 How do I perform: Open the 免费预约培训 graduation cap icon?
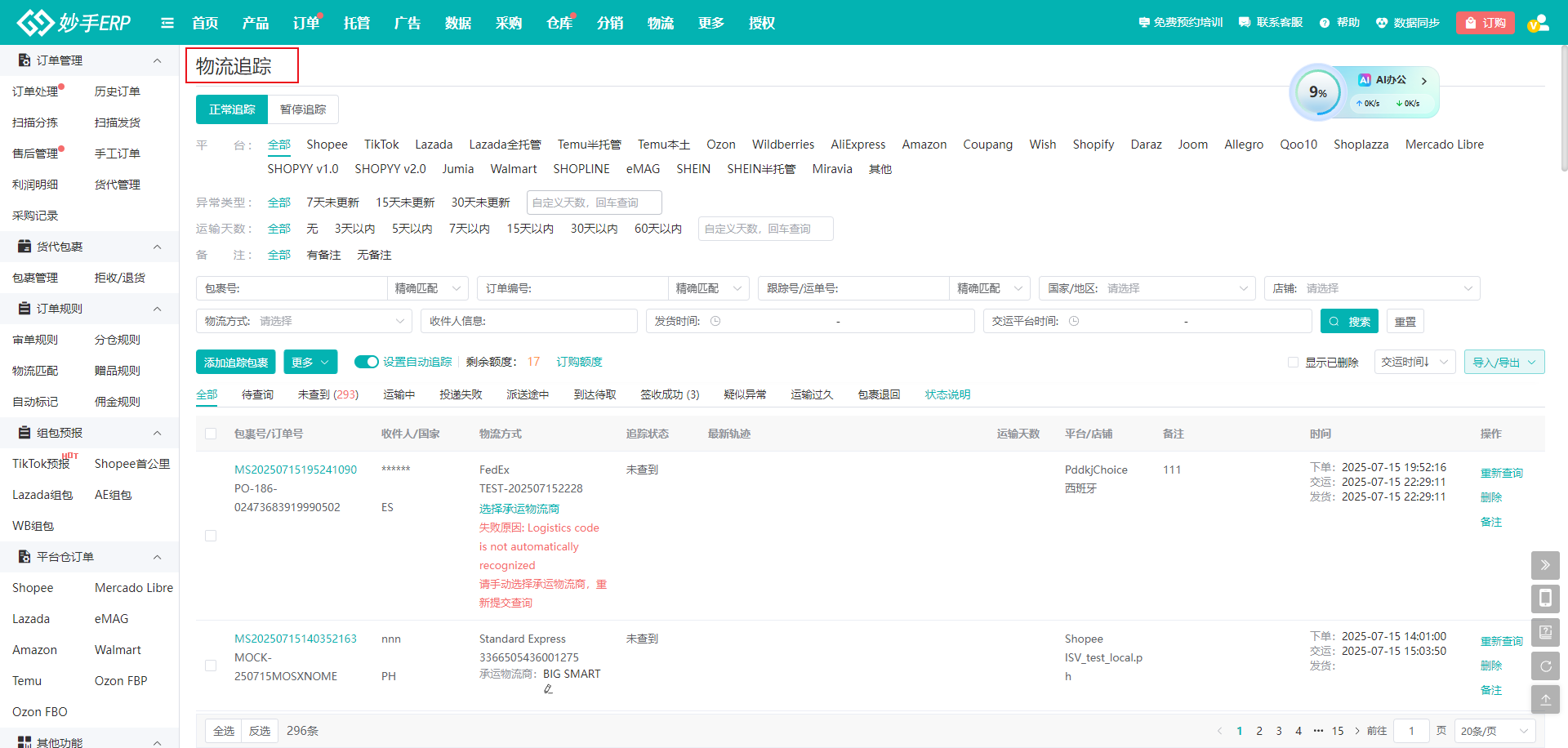[1144, 23]
